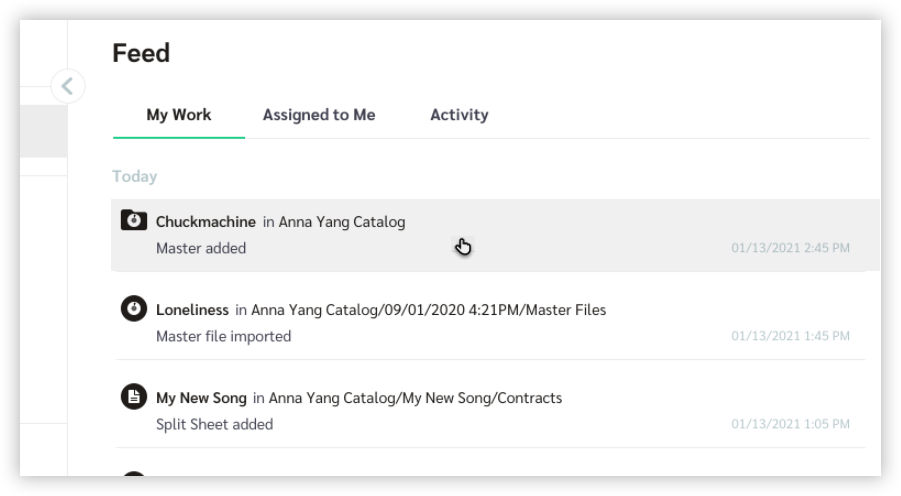Select the Master file imported entry
The image size is (901, 496).
pyautogui.click(x=491, y=323)
